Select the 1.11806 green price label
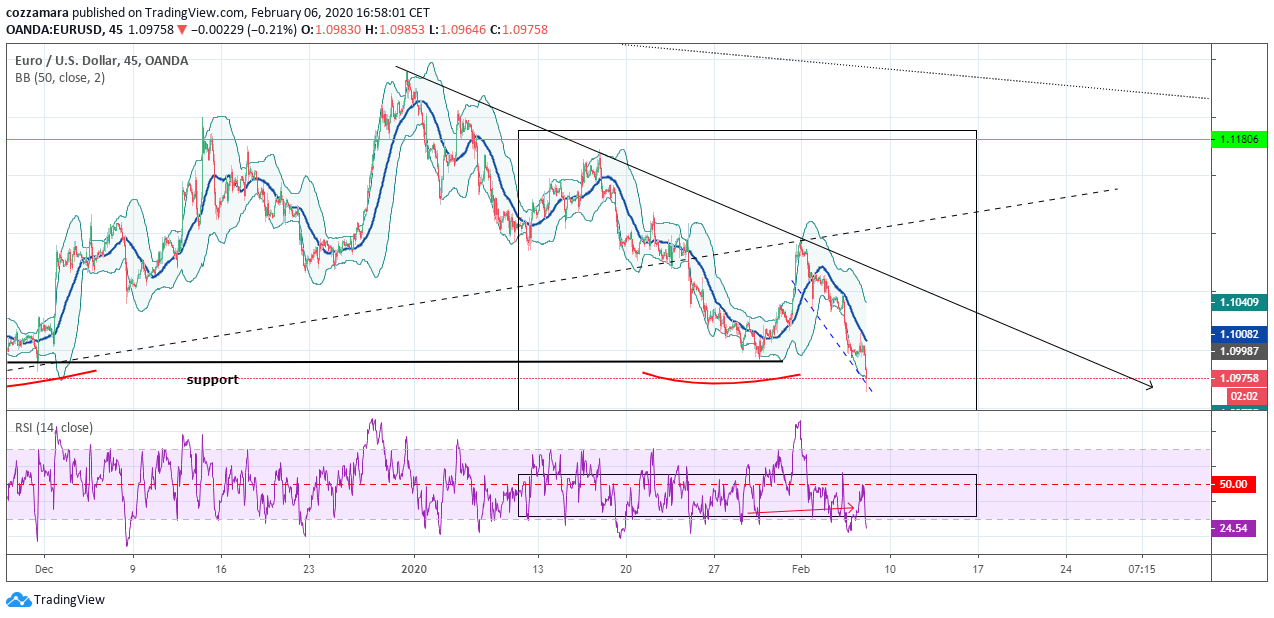Image resolution: width=1274 pixels, height=618 pixels. [1239, 140]
